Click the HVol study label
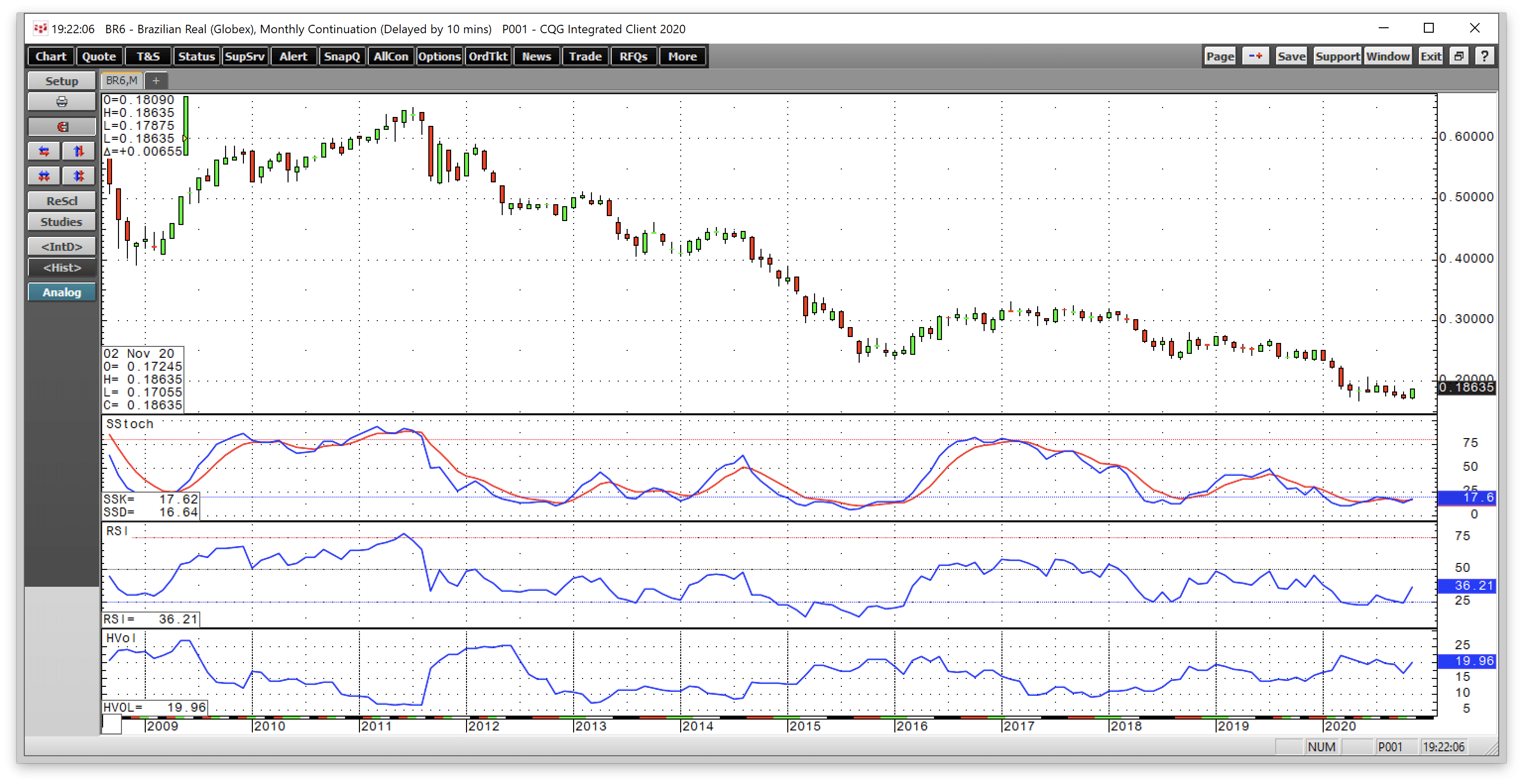Image resolution: width=1523 pixels, height=784 pixels. (120, 637)
